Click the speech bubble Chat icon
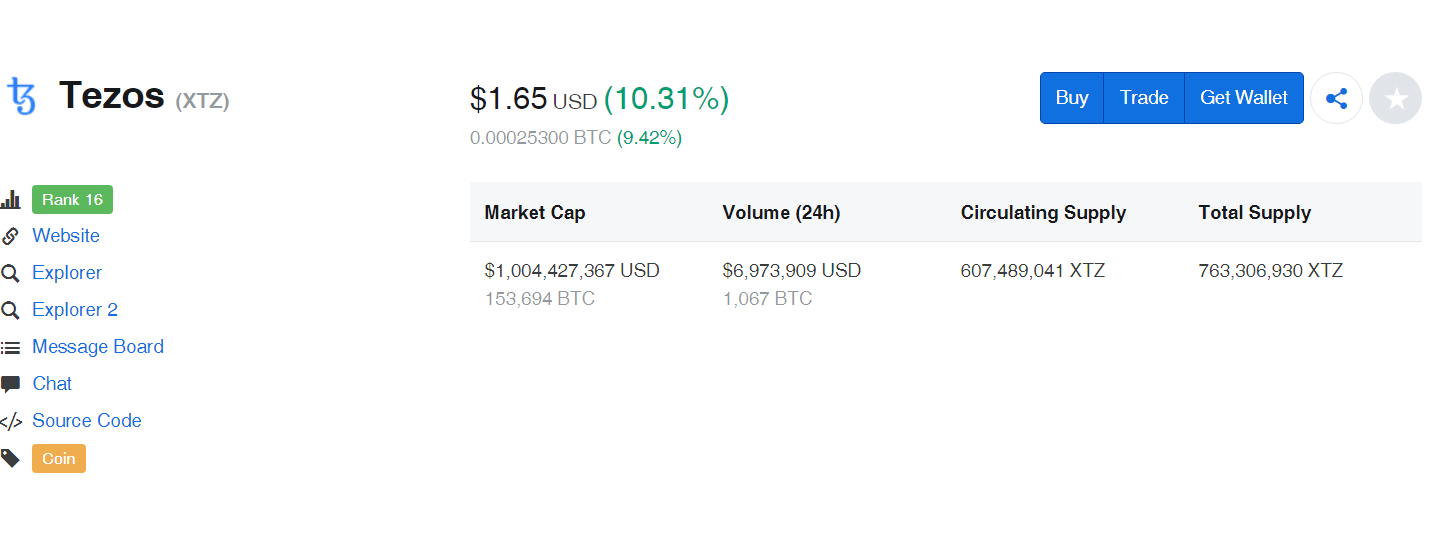 coord(10,384)
